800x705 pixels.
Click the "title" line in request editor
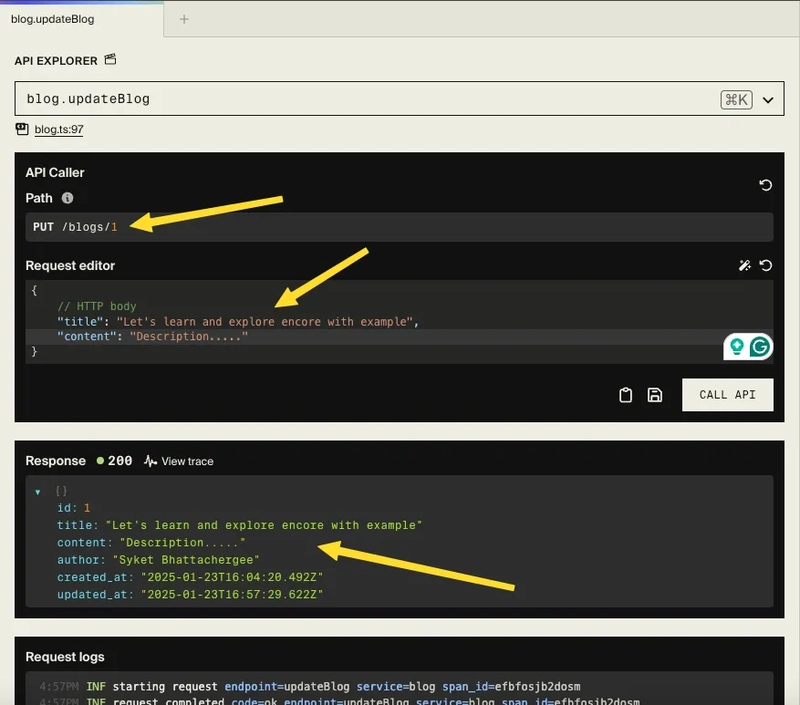238,322
